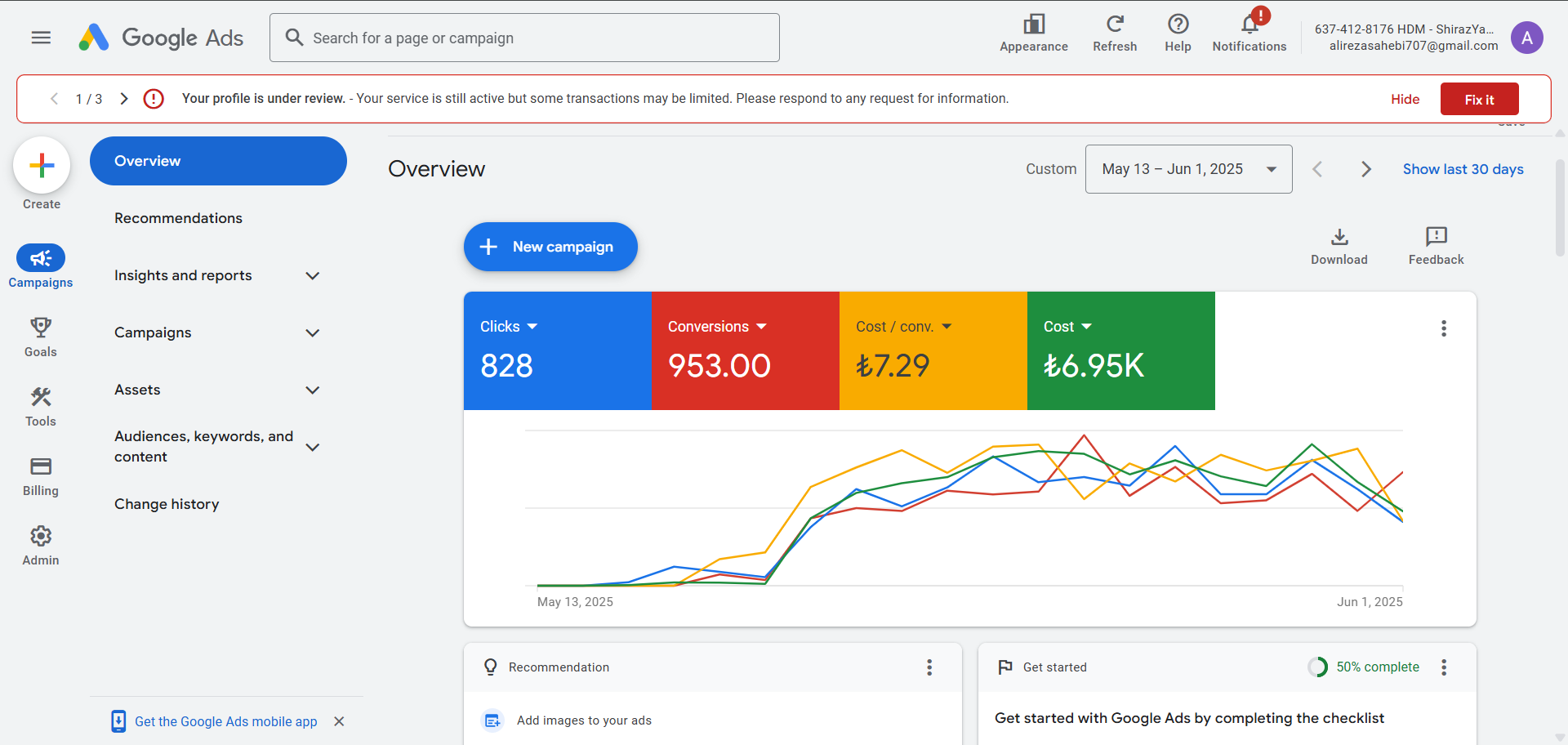
Task: Expand Audiences, keywords, and content
Action: pos(312,447)
